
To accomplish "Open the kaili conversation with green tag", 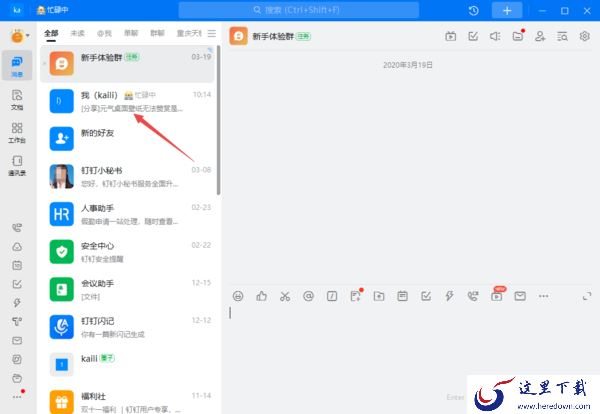I will click(x=127, y=365).
